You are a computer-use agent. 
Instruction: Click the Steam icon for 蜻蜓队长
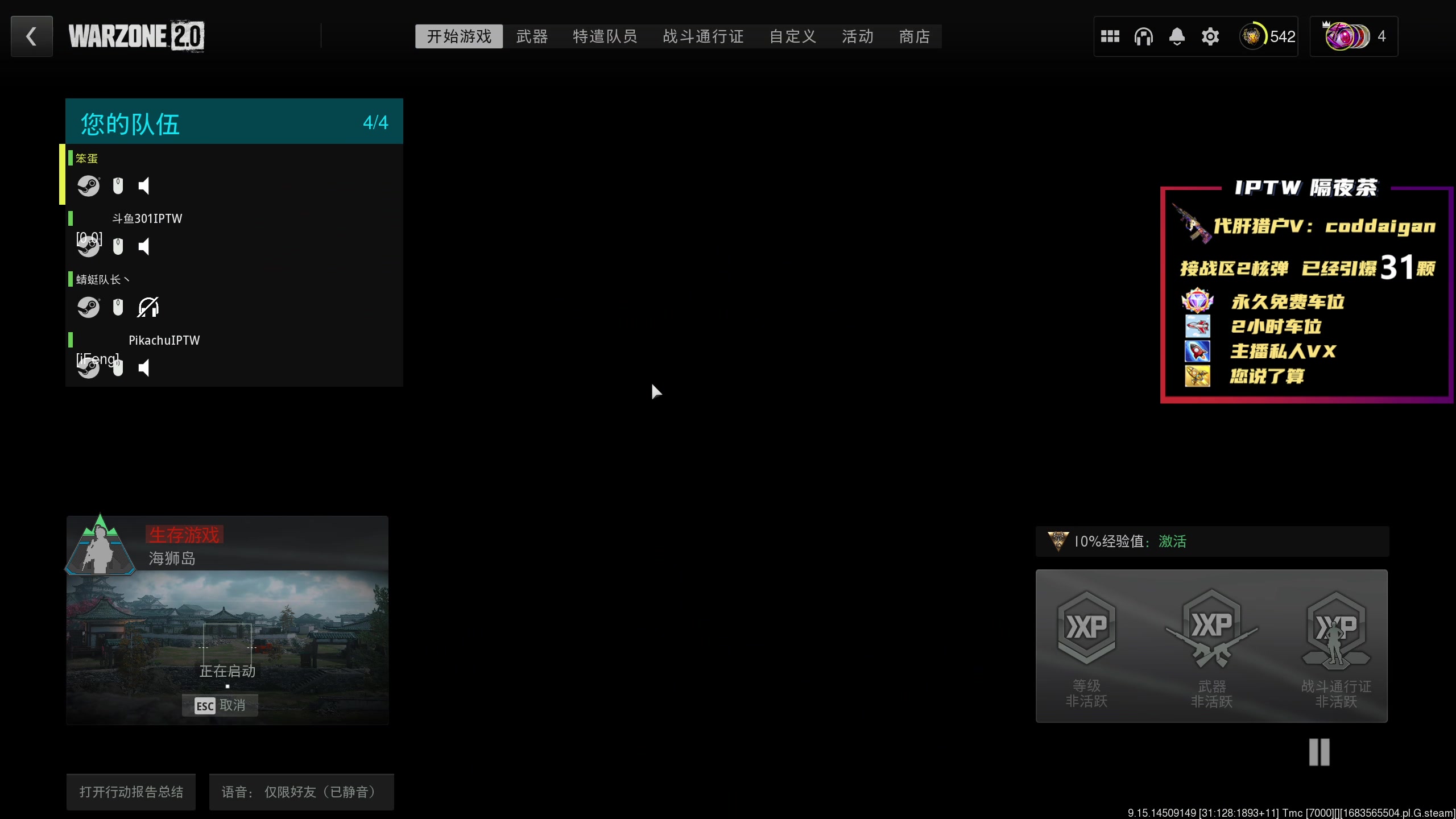88,308
